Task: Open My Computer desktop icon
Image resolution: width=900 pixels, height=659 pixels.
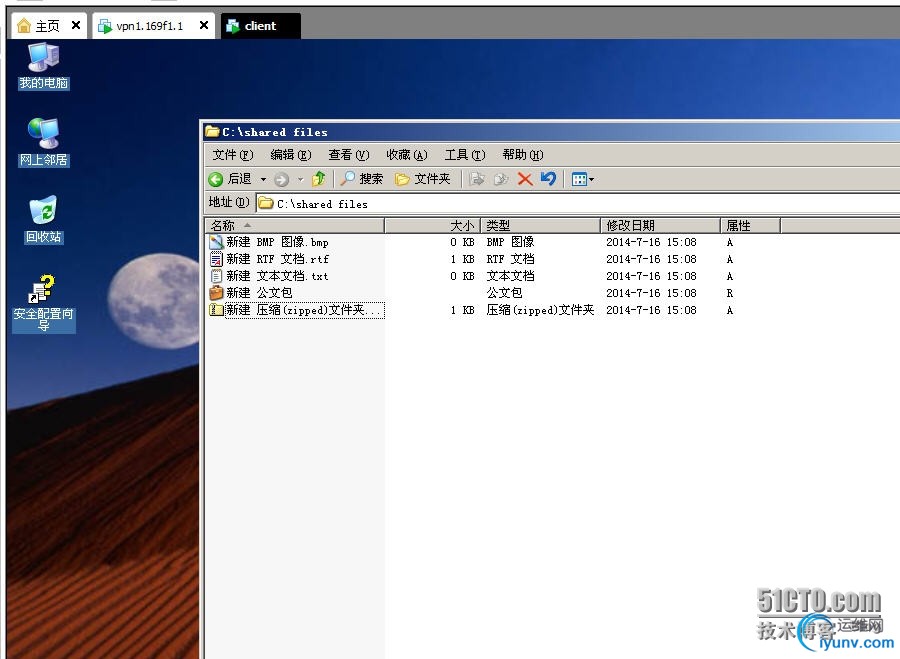Action: click(x=44, y=66)
